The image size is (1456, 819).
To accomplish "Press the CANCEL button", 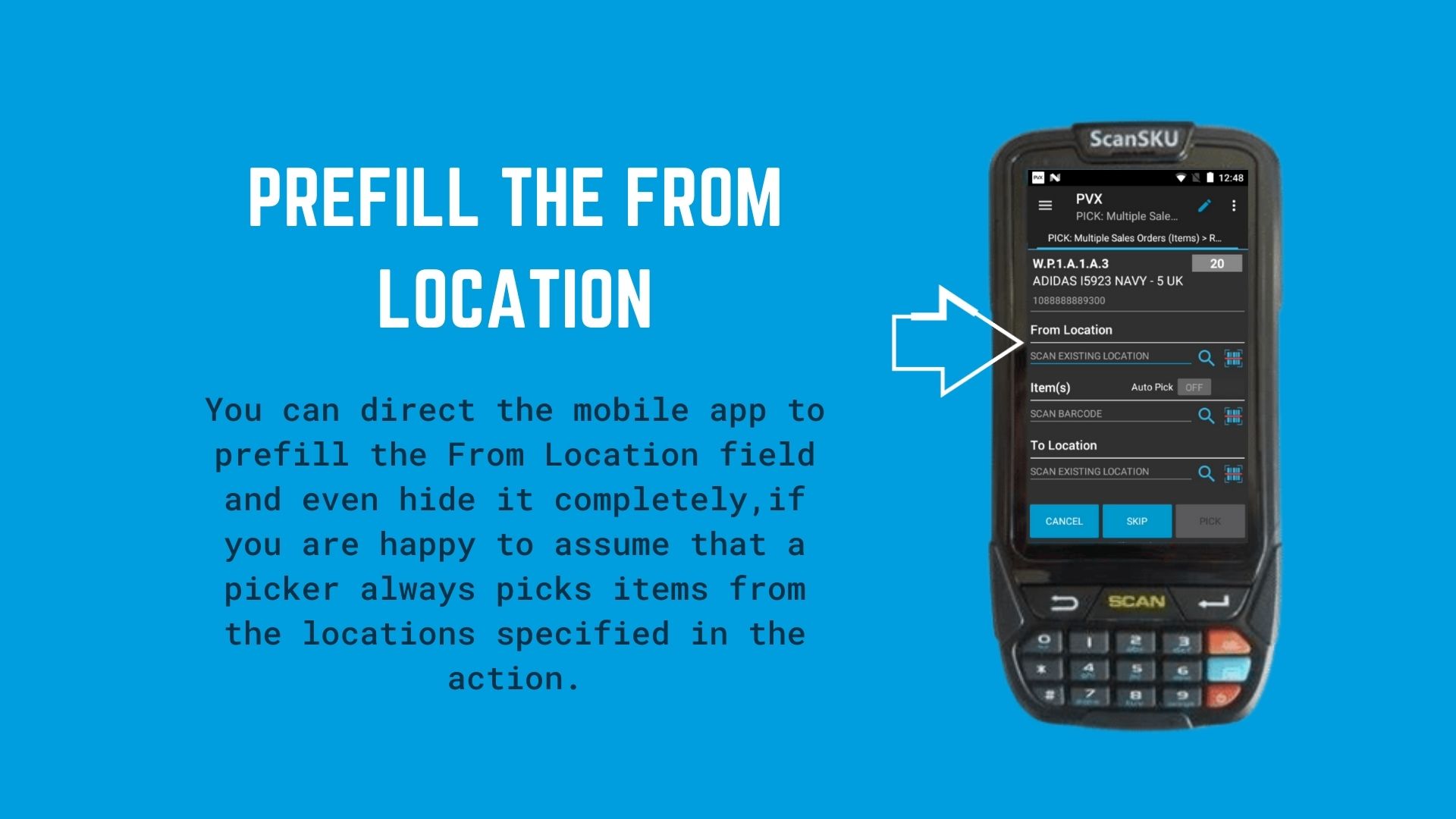I will coord(1065,520).
